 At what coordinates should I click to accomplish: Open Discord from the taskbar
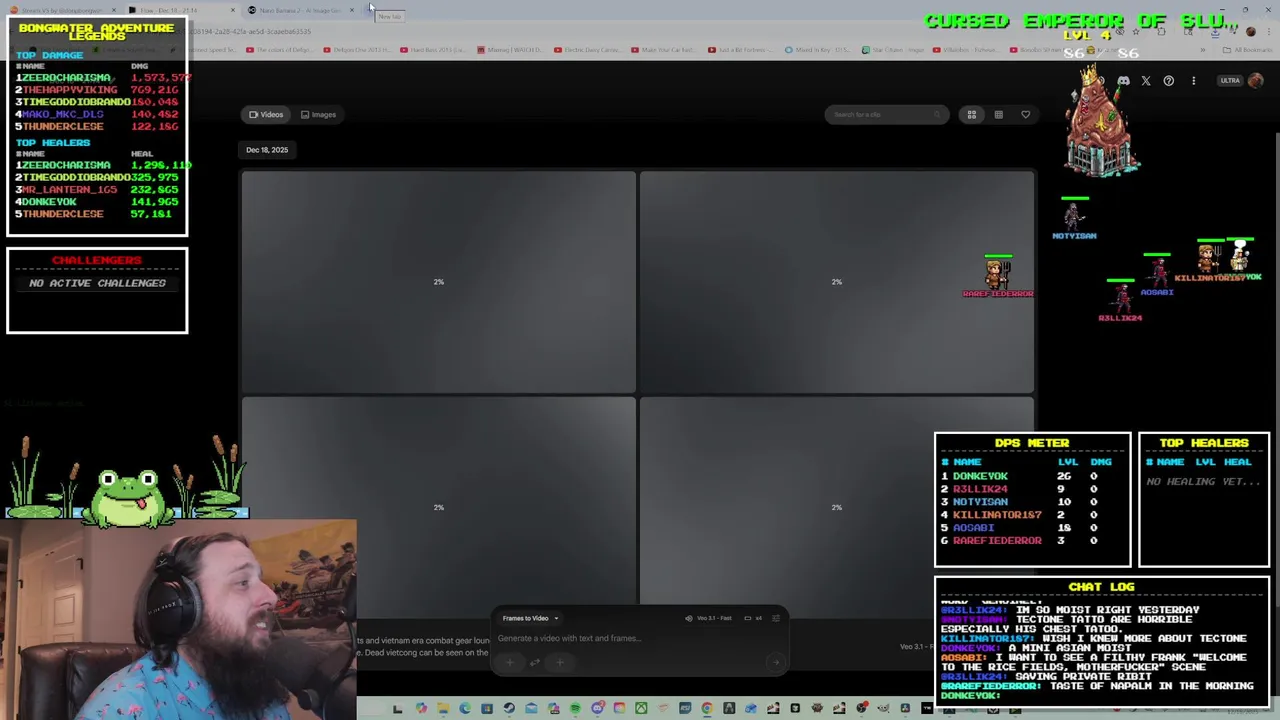[x=597, y=709]
